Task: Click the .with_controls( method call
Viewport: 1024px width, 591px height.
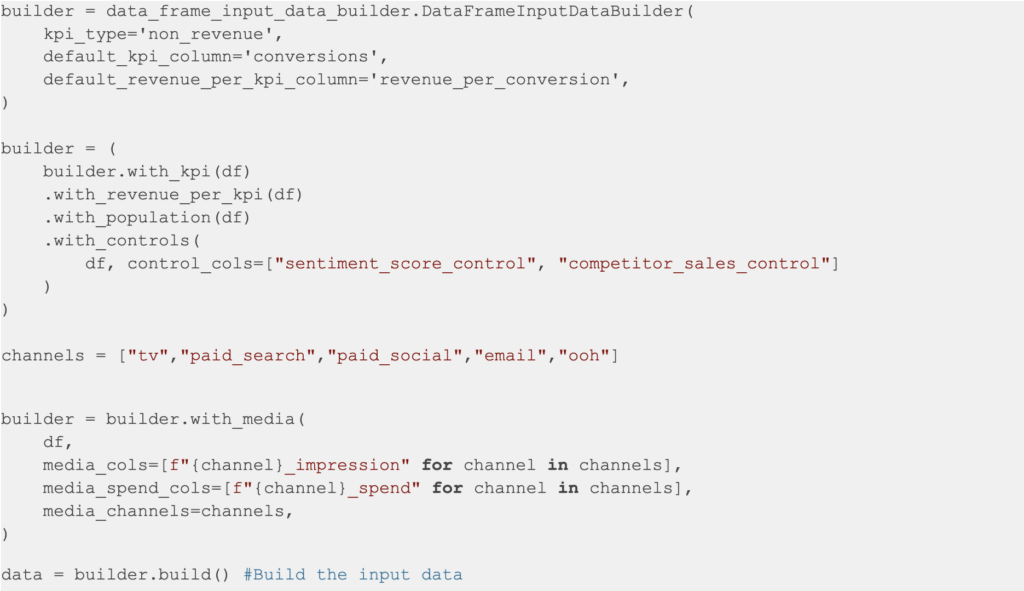Action: click(x=115, y=240)
